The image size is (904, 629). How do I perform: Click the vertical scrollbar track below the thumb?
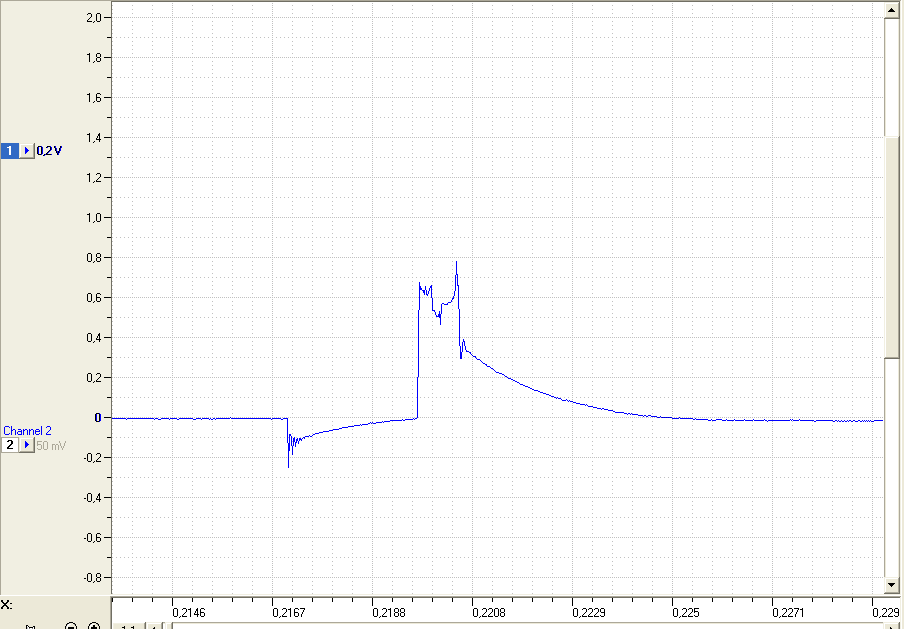point(891,467)
